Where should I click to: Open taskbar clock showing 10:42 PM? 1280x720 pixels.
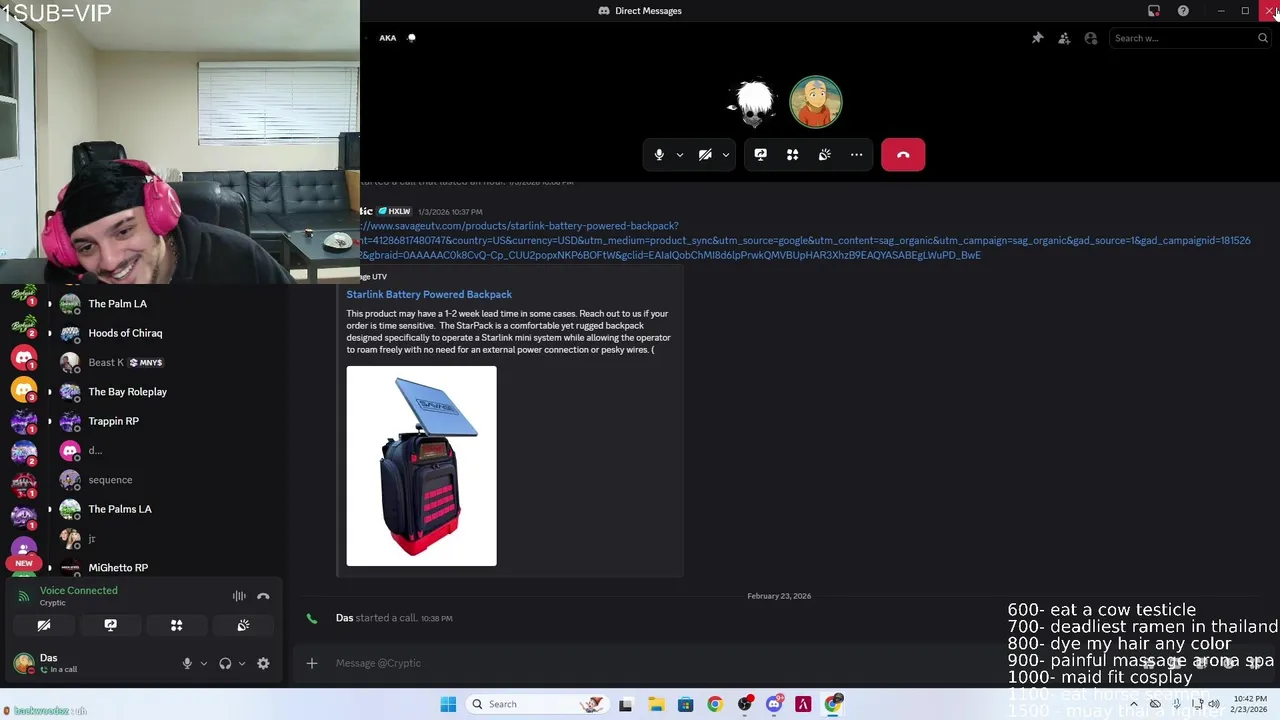(1250, 704)
